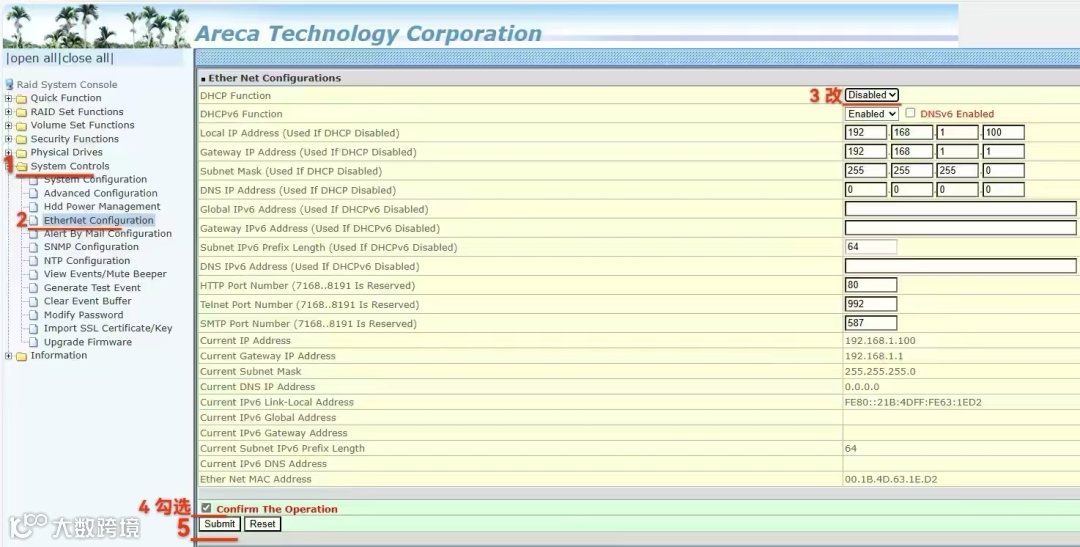1080x547 pixels.
Task: Uncheck Confirm The Operation checkbox
Action: [x=206, y=508]
